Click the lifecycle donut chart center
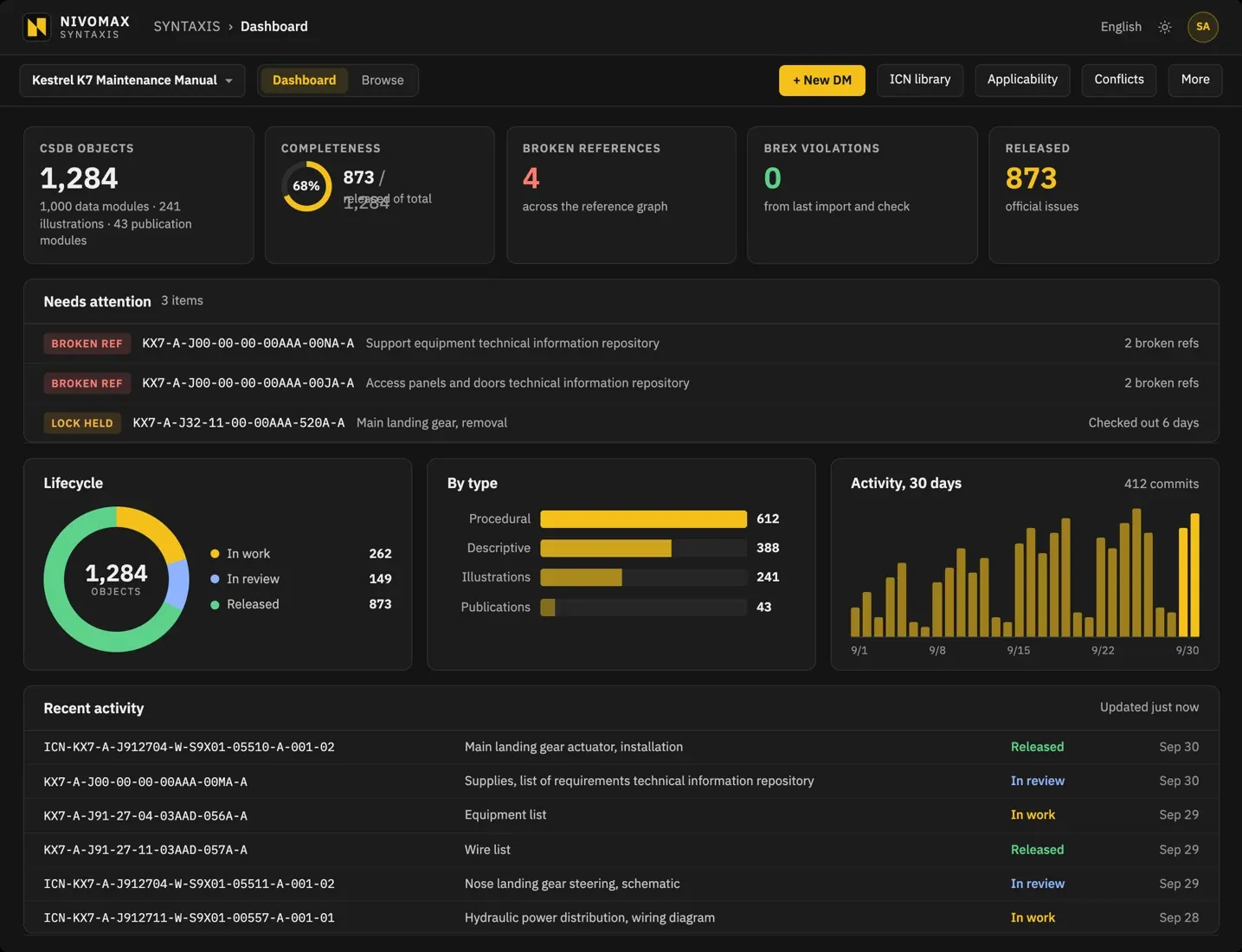Screen dimensions: 1242x952 tap(116, 579)
